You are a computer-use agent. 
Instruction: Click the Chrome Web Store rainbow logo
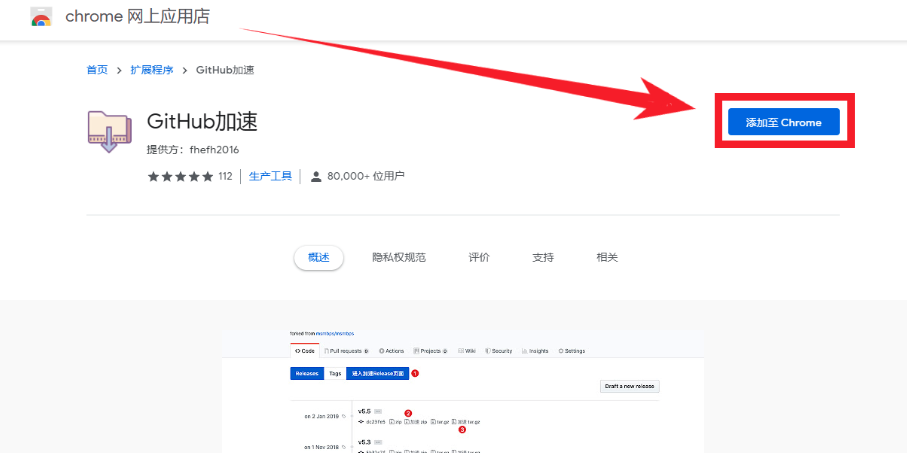click(41, 16)
